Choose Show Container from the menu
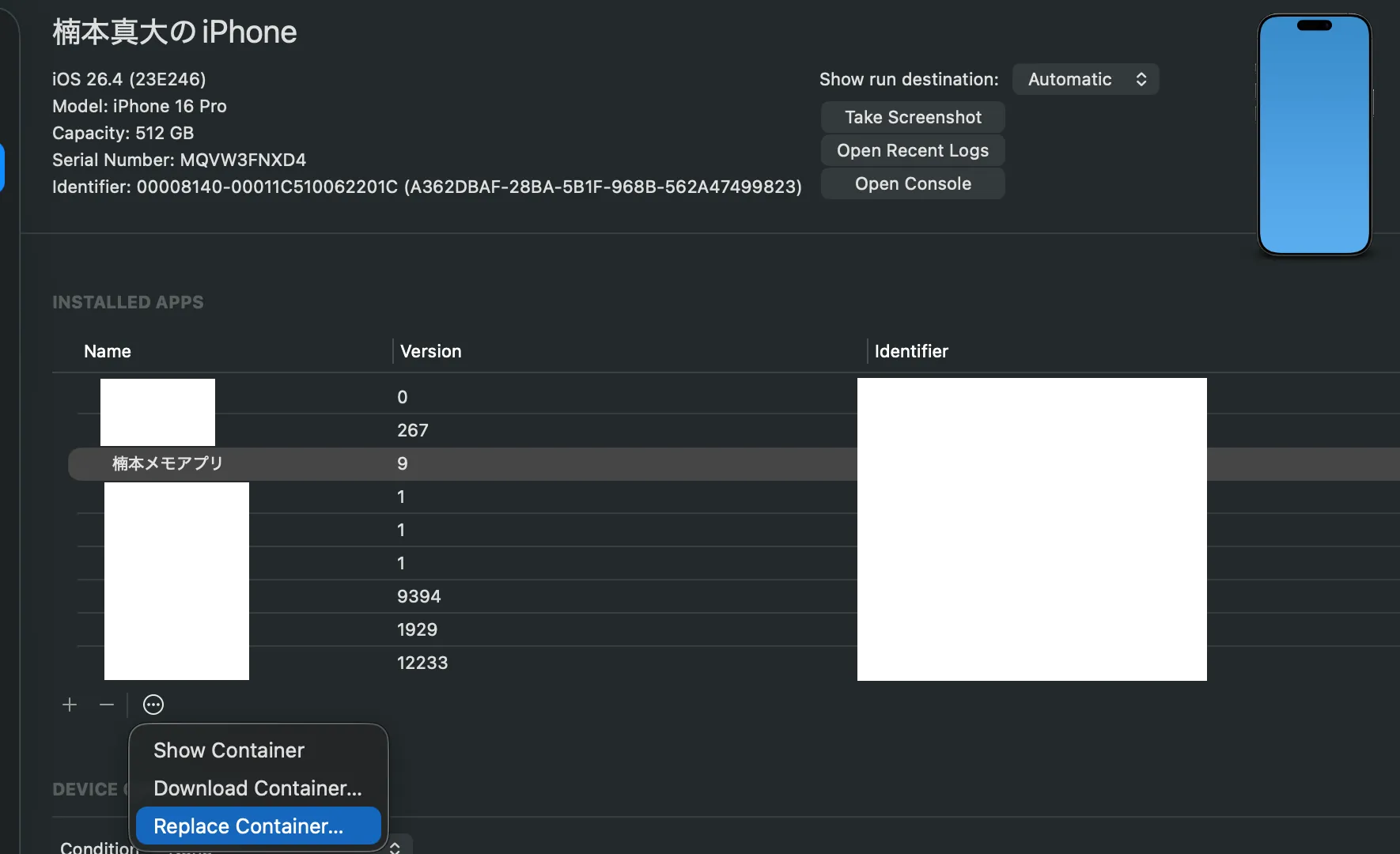Viewport: 1400px width, 854px height. pyautogui.click(x=229, y=750)
